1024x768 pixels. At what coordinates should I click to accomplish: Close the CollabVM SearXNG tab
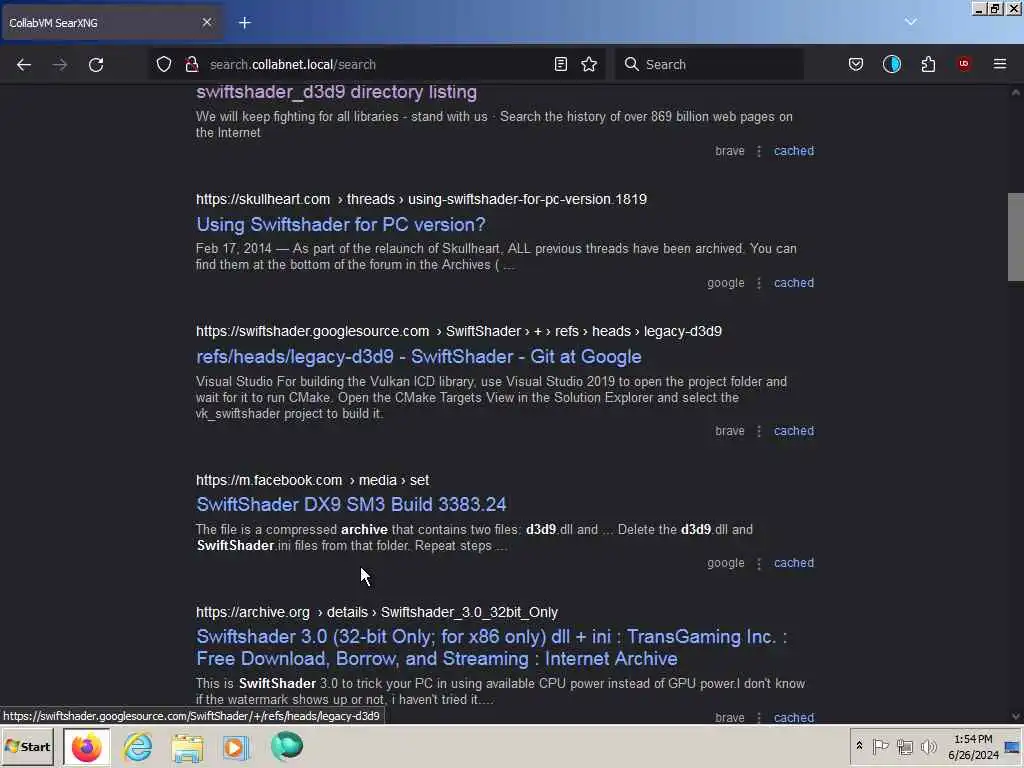(x=207, y=22)
